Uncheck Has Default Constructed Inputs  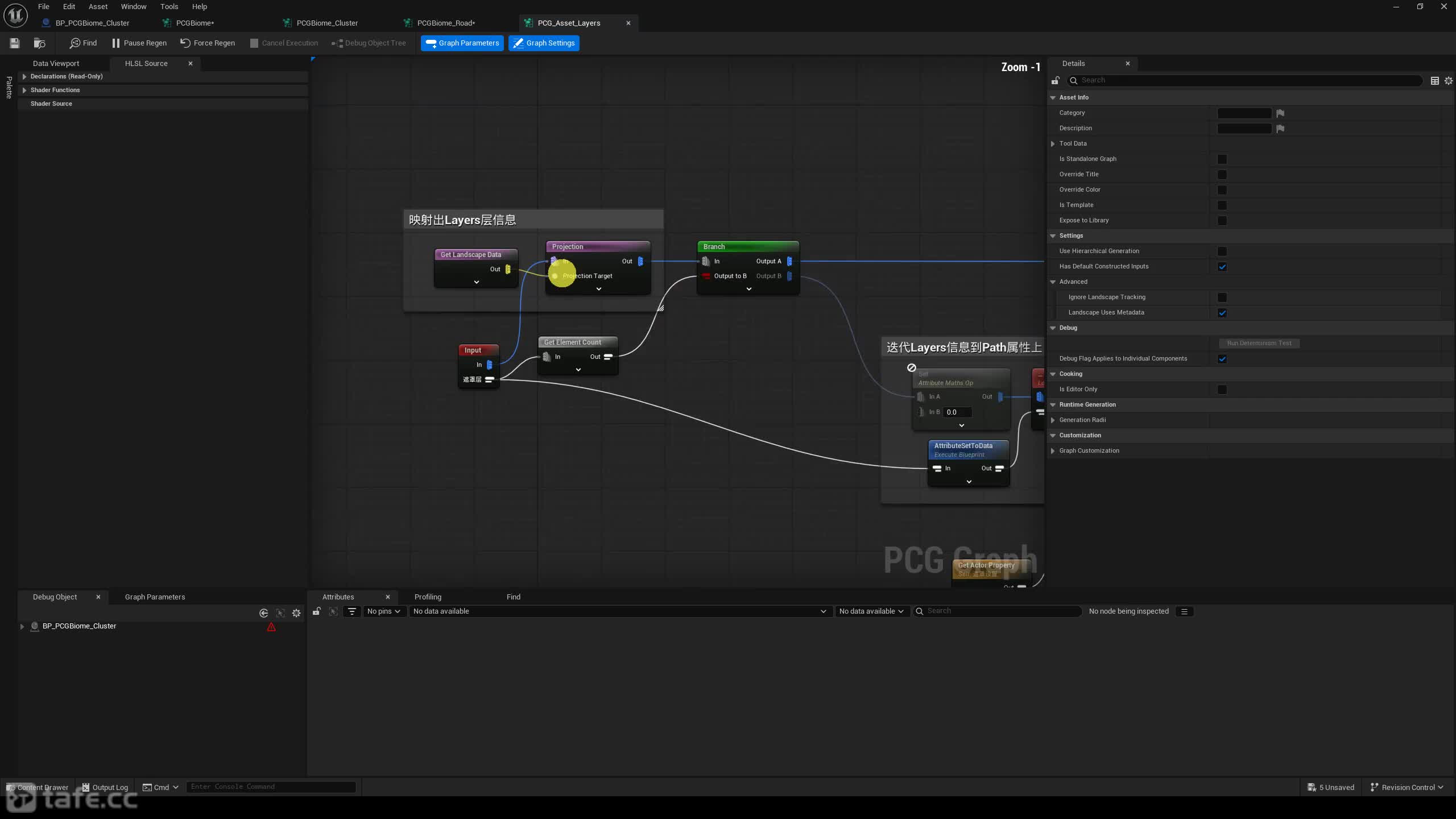1222,267
